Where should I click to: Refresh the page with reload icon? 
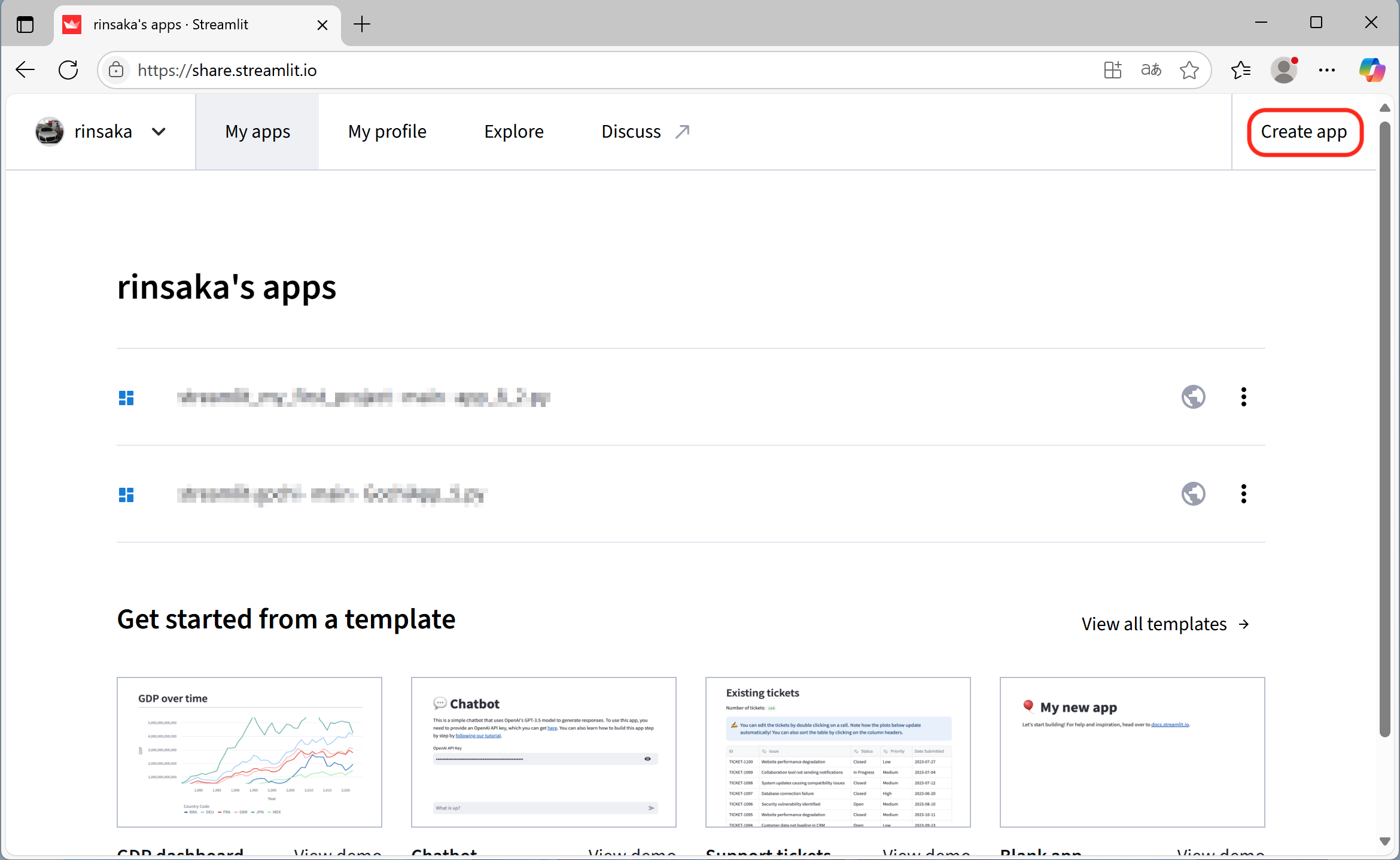pos(68,70)
